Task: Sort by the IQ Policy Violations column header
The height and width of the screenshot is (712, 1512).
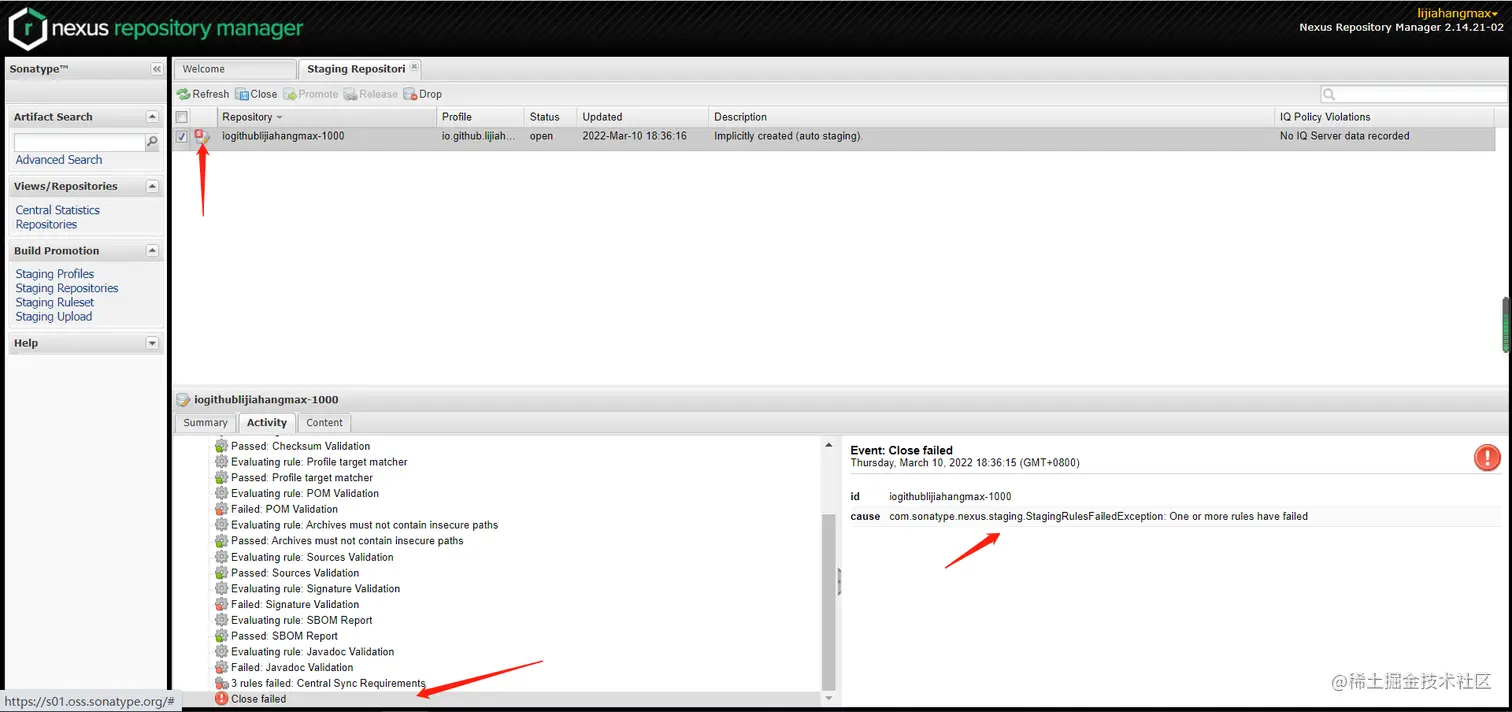Action: tap(1386, 117)
